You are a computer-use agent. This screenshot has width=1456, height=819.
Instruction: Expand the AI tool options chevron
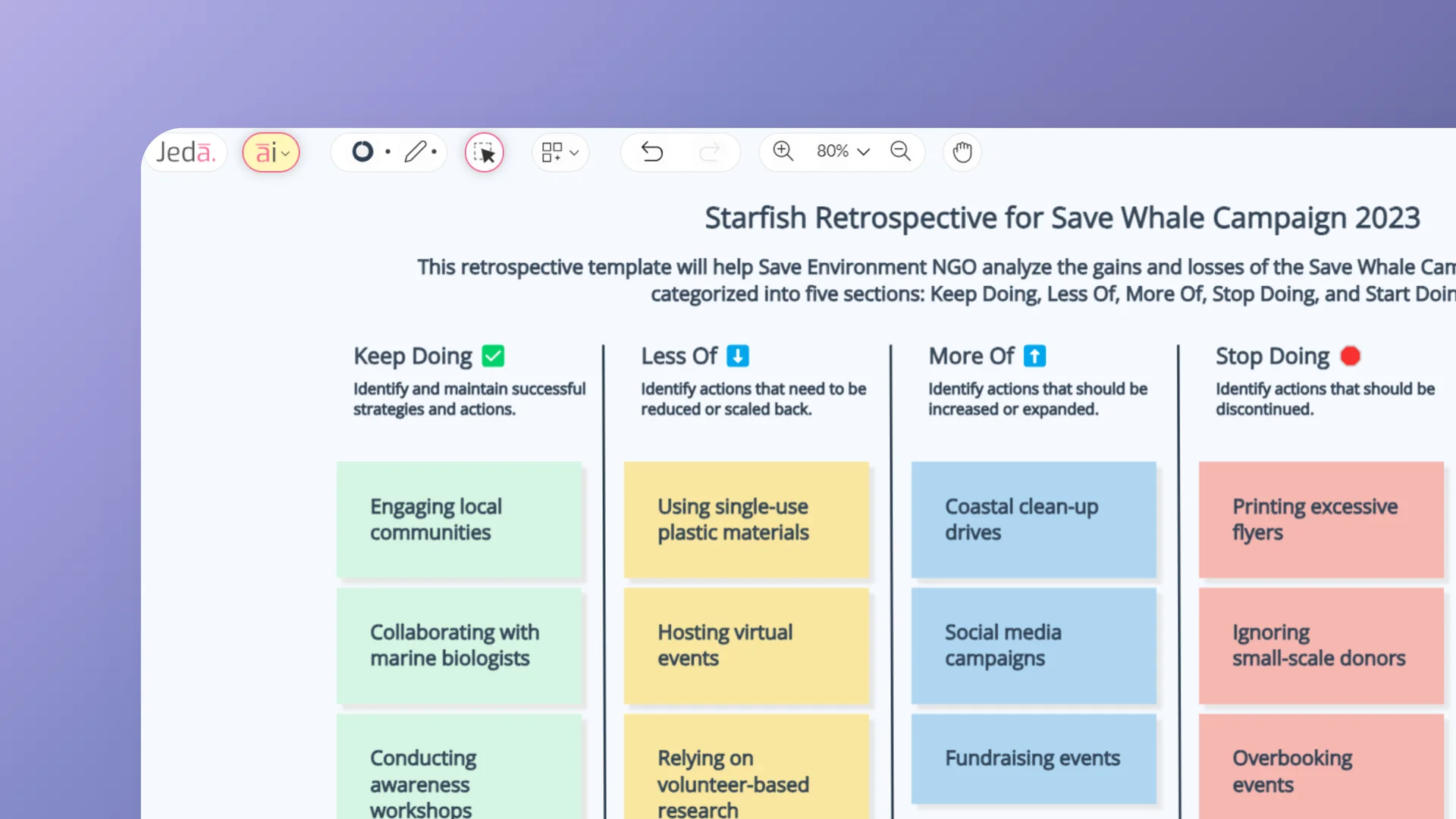285,153
